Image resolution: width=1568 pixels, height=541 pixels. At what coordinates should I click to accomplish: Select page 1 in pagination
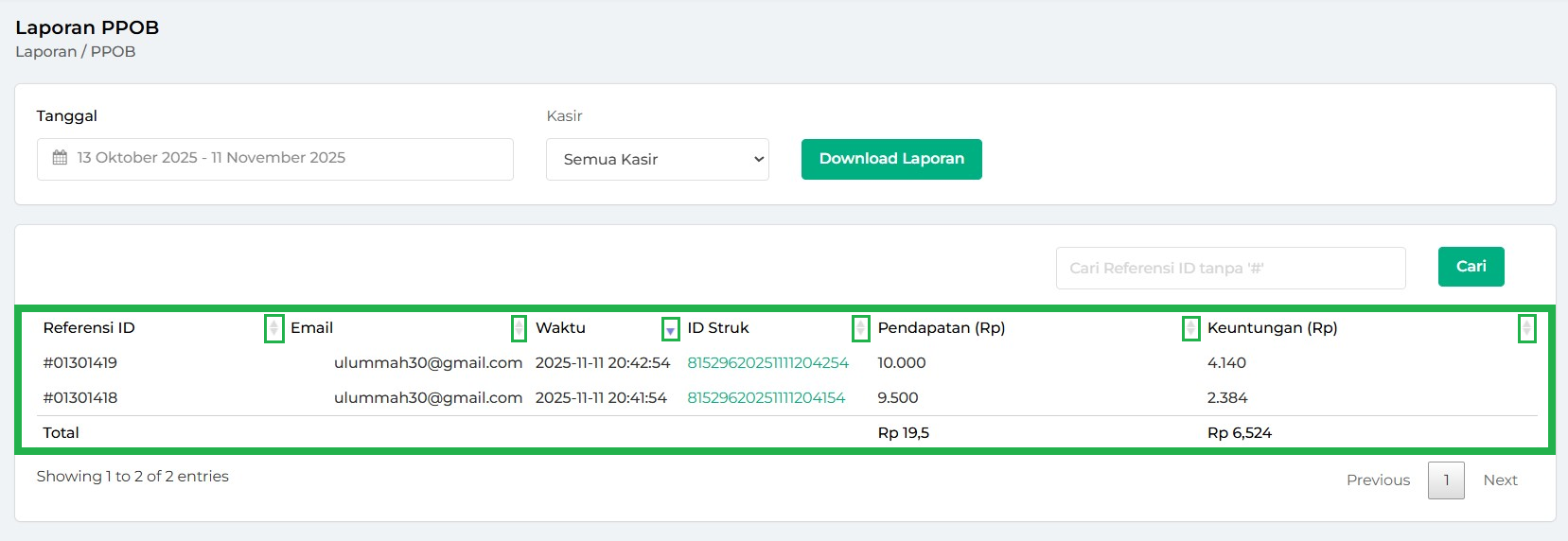point(1445,480)
